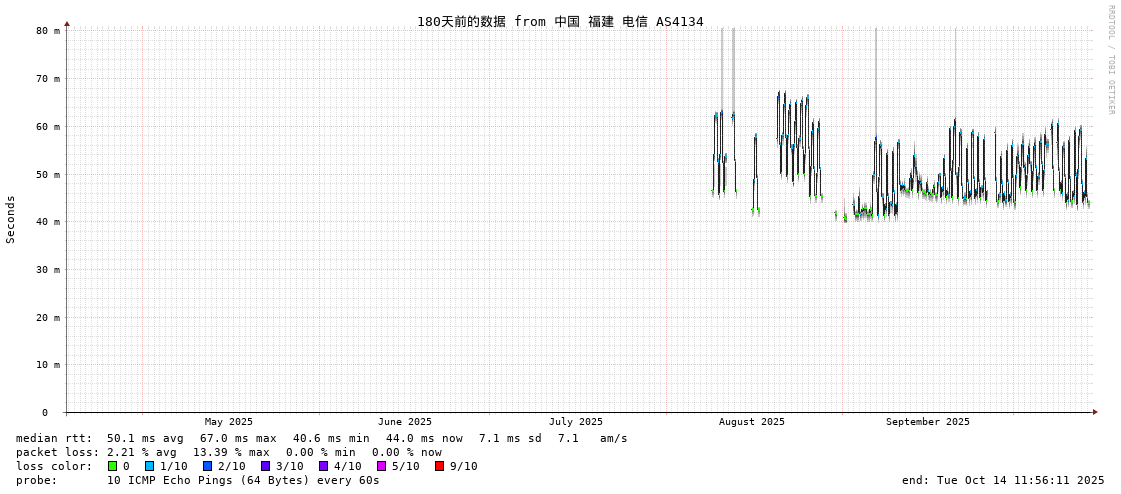Select the blue 2/10 loss swatch
Viewport: 1121px width, 494px height.
point(207,466)
